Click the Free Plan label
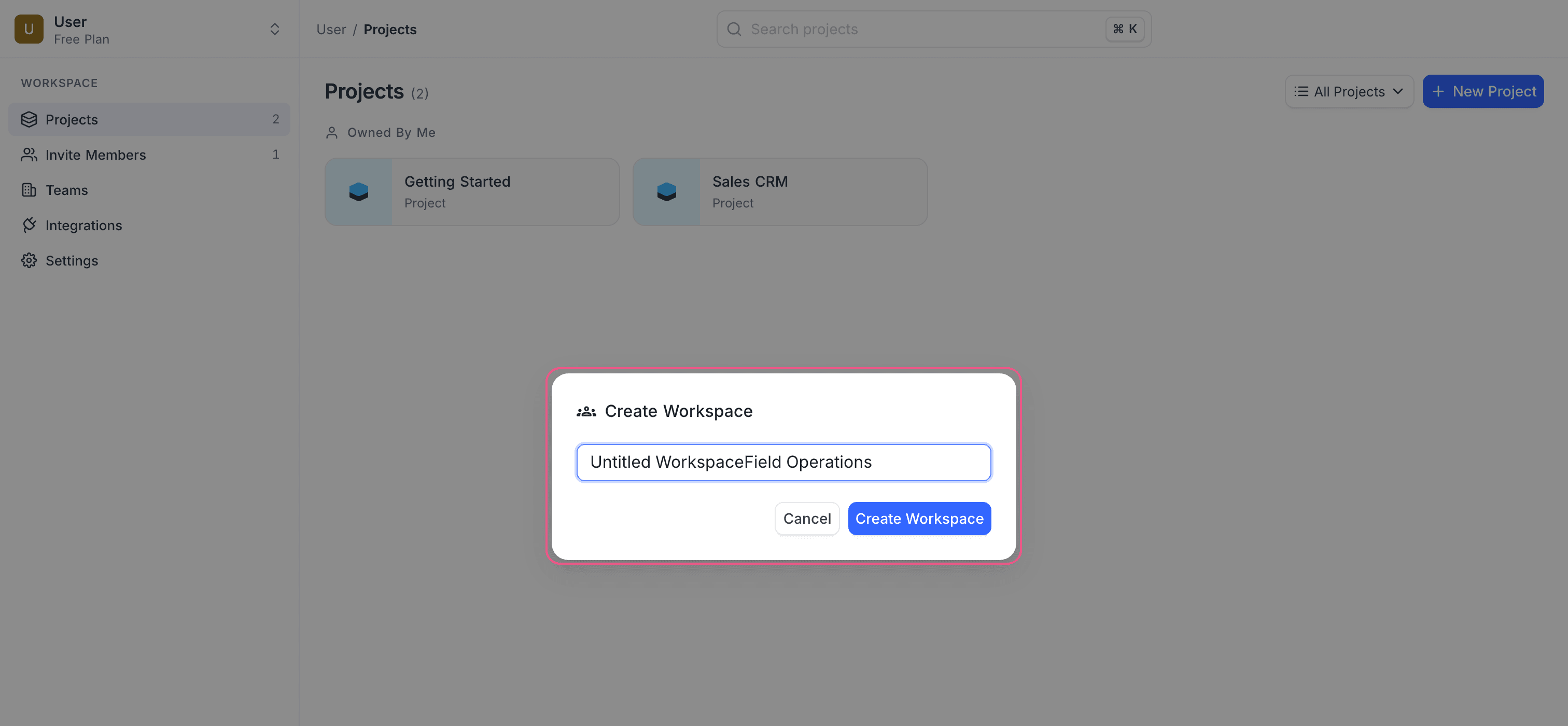Screen dimensions: 1568x726 pos(81,39)
